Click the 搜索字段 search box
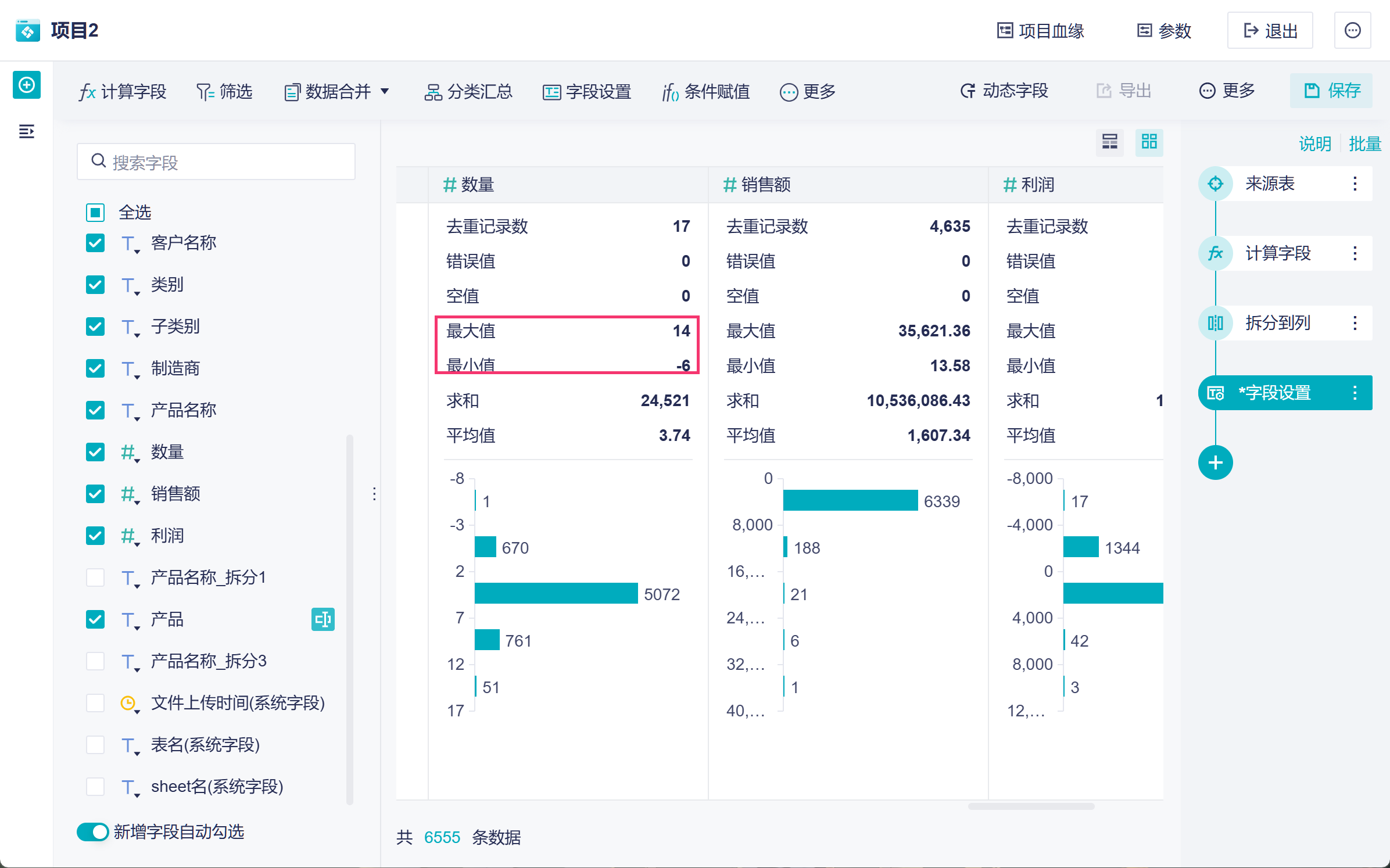This screenshot has height=868, width=1390. pos(216,162)
